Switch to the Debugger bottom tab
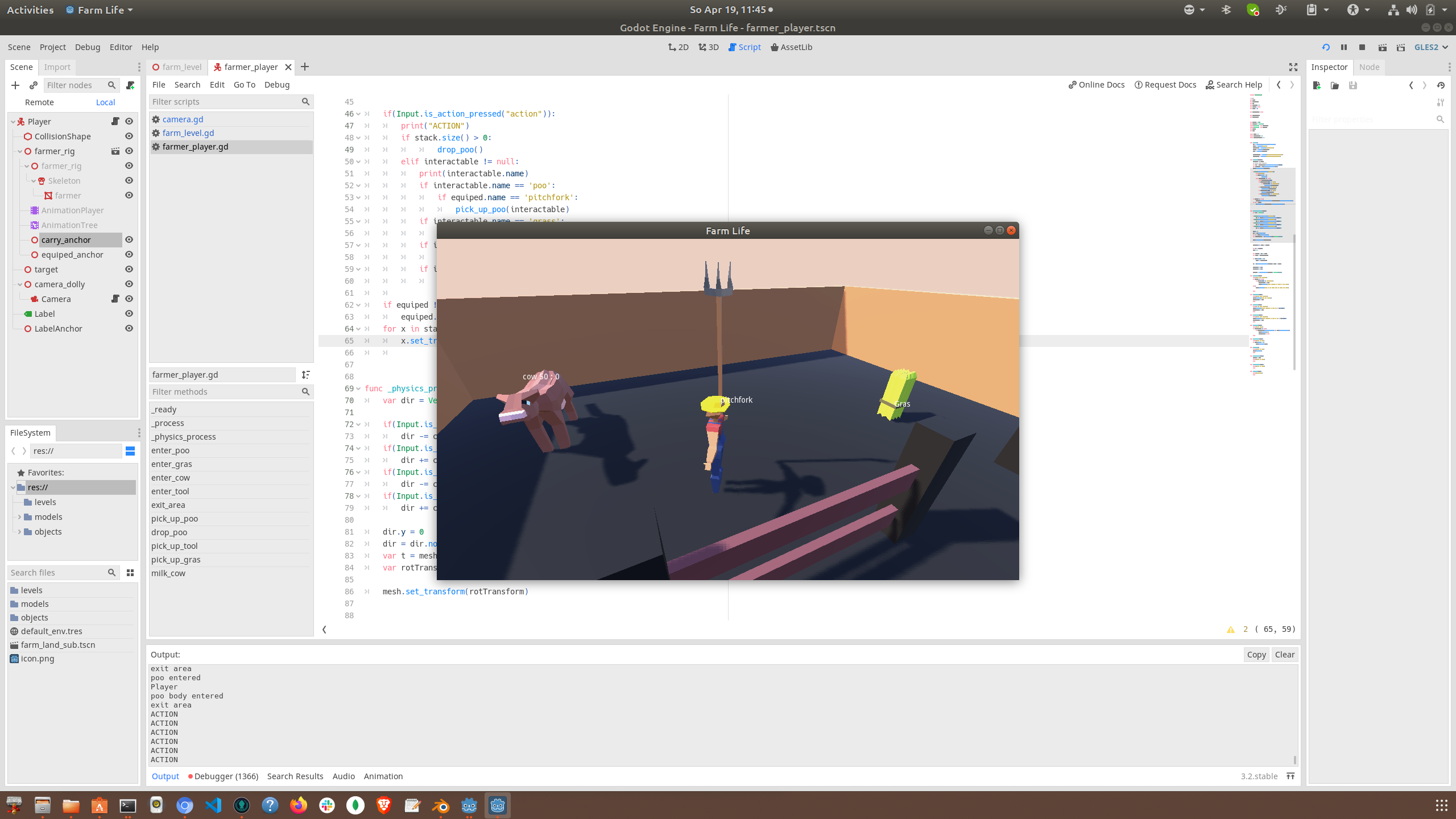Image resolution: width=1456 pixels, height=819 pixels. [x=223, y=776]
